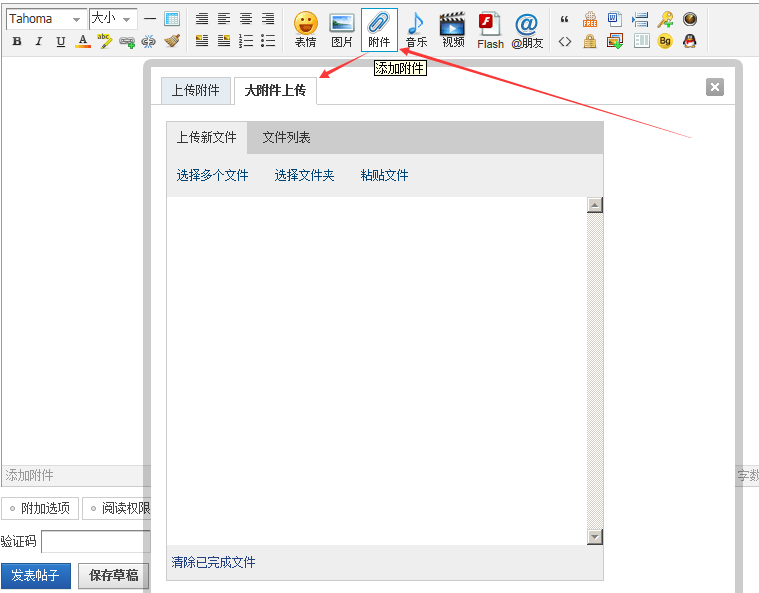This screenshot has height=593, width=759.
Task: Click the 图片 insert image icon
Action: [x=342, y=30]
